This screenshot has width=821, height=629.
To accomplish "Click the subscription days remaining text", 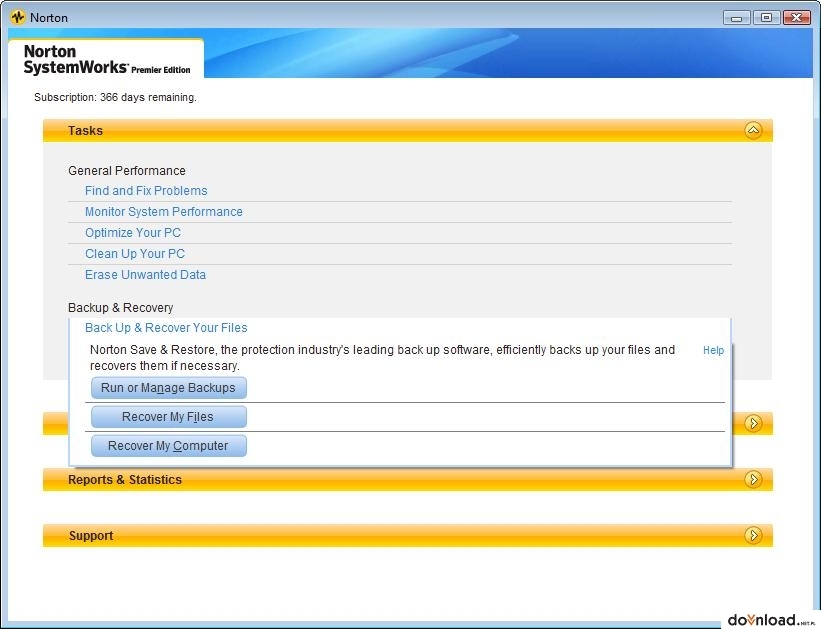I will tap(115, 97).
